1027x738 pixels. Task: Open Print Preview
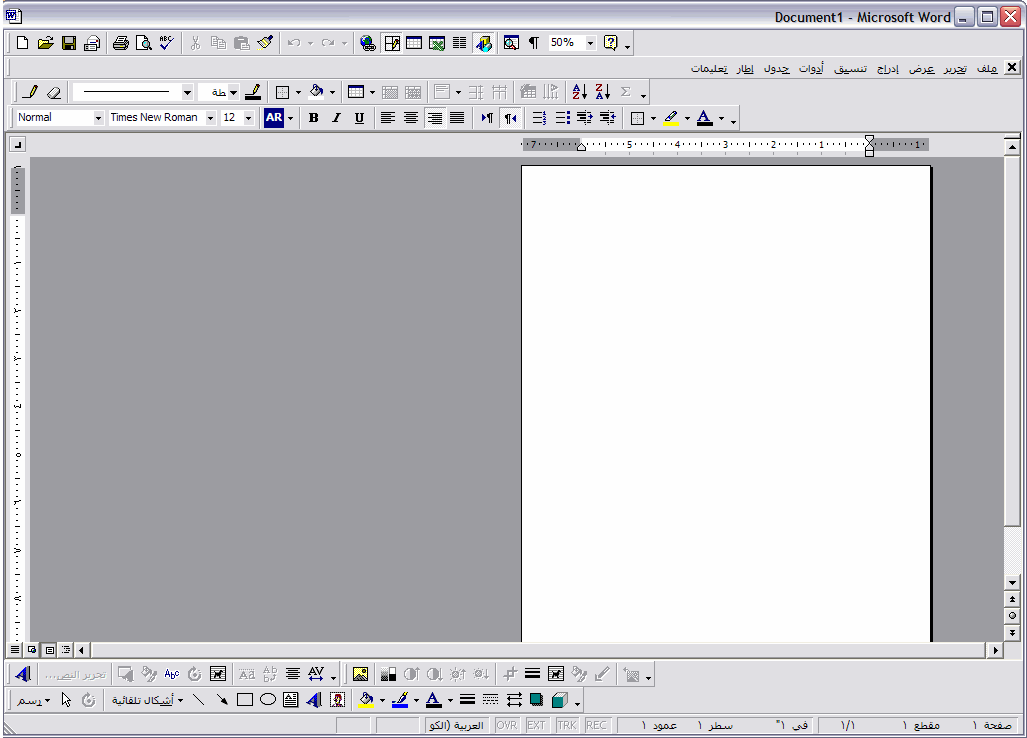[143, 43]
